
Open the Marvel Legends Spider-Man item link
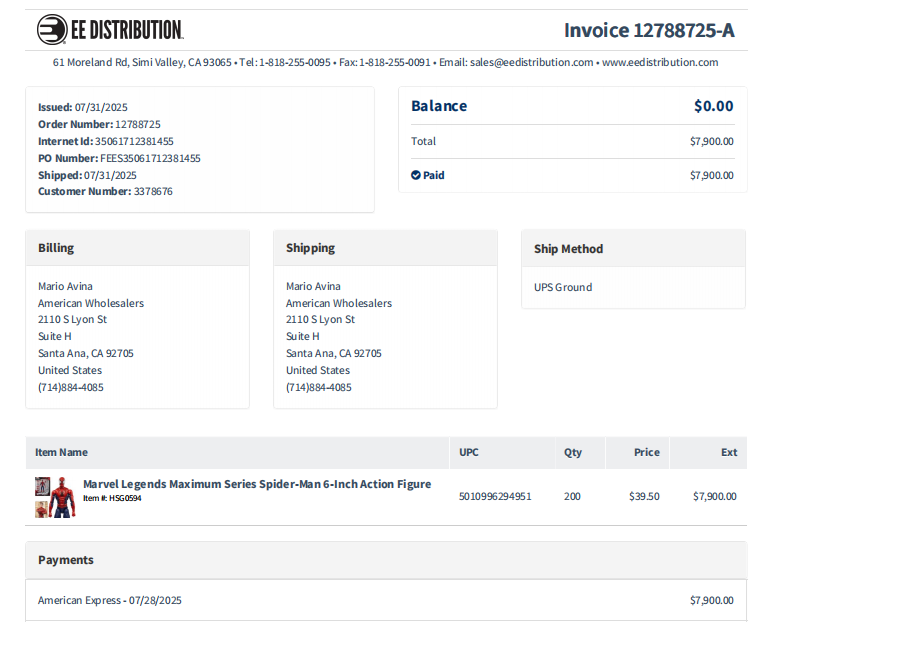point(257,484)
